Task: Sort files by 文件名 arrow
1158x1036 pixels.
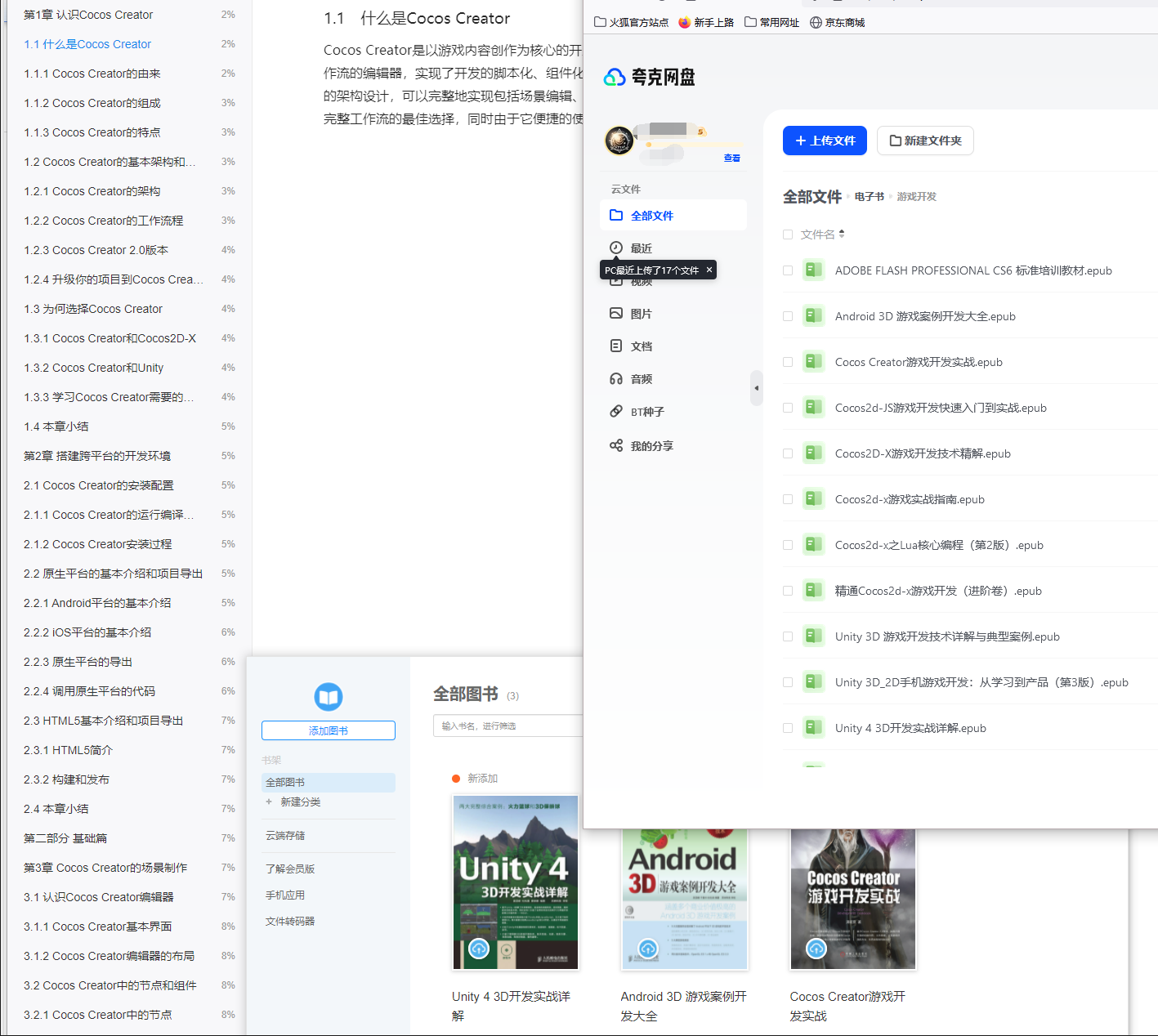Action: [x=842, y=234]
